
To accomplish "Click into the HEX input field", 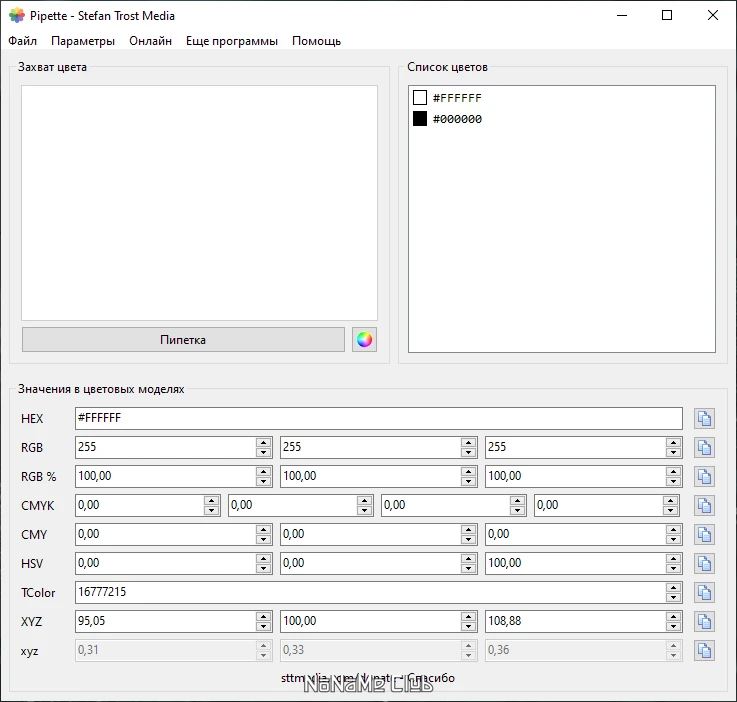I will [x=378, y=418].
